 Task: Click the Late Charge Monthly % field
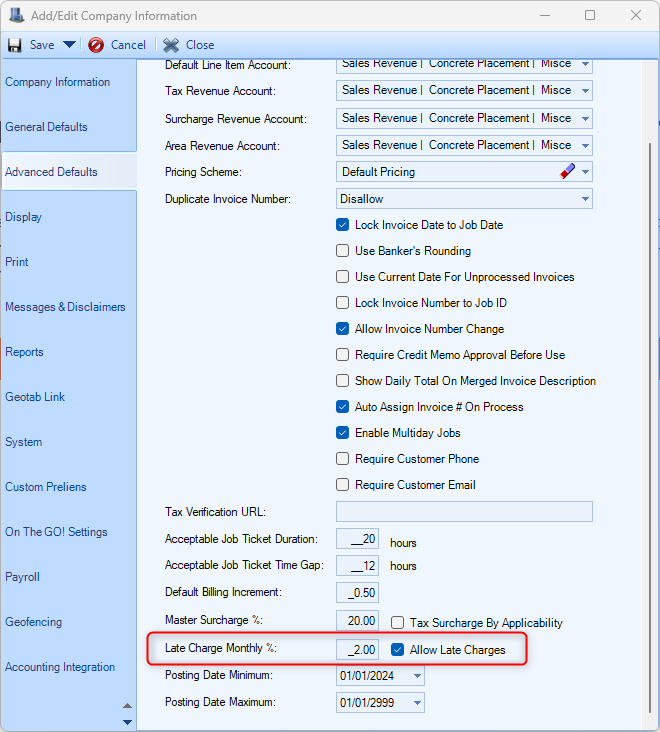(358, 649)
